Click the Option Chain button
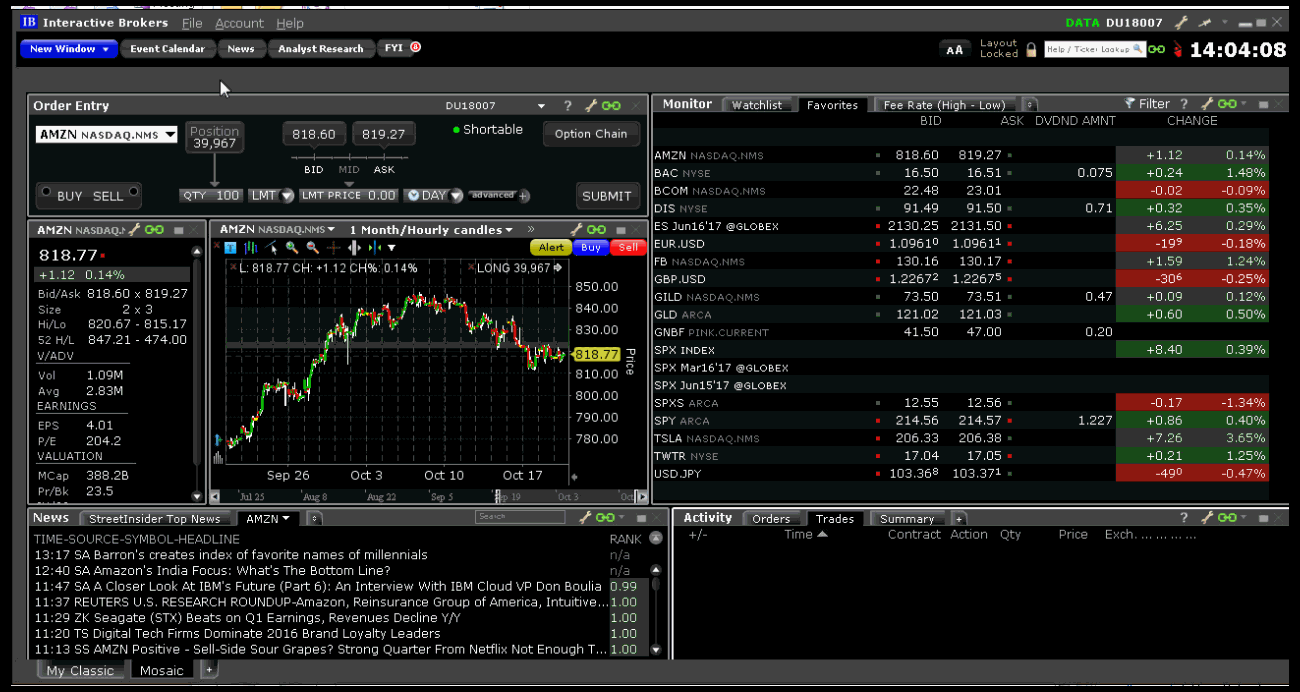Screen dimensions: 1300x692 [x=591, y=134]
